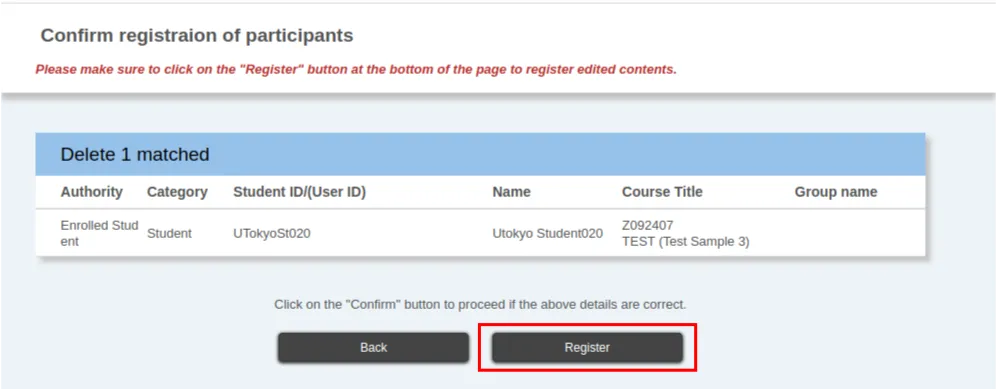Select the Authority column header
997x389 pixels.
(x=92, y=192)
